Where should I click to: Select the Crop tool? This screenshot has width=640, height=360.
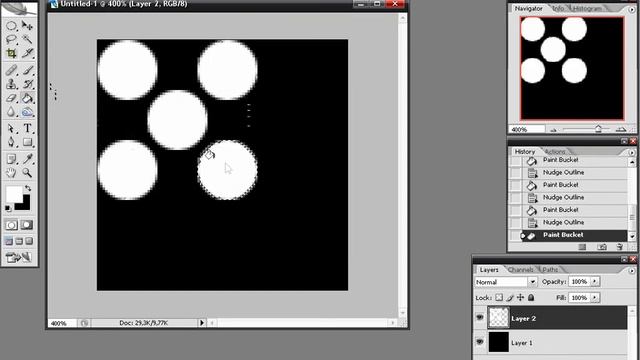(11, 53)
